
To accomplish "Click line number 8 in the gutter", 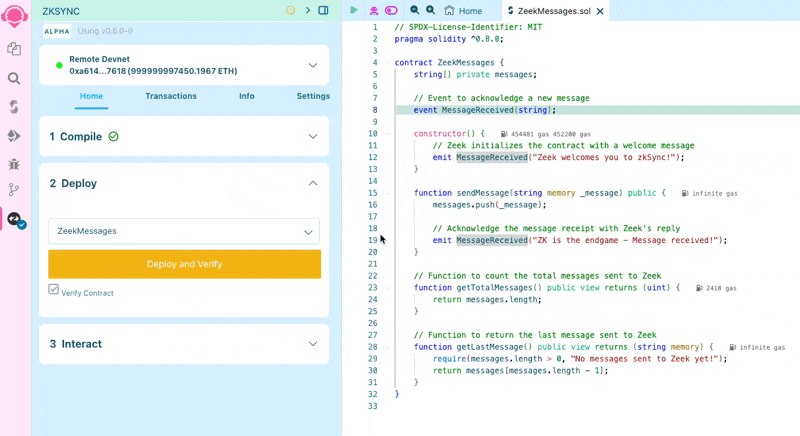I will 375,110.
